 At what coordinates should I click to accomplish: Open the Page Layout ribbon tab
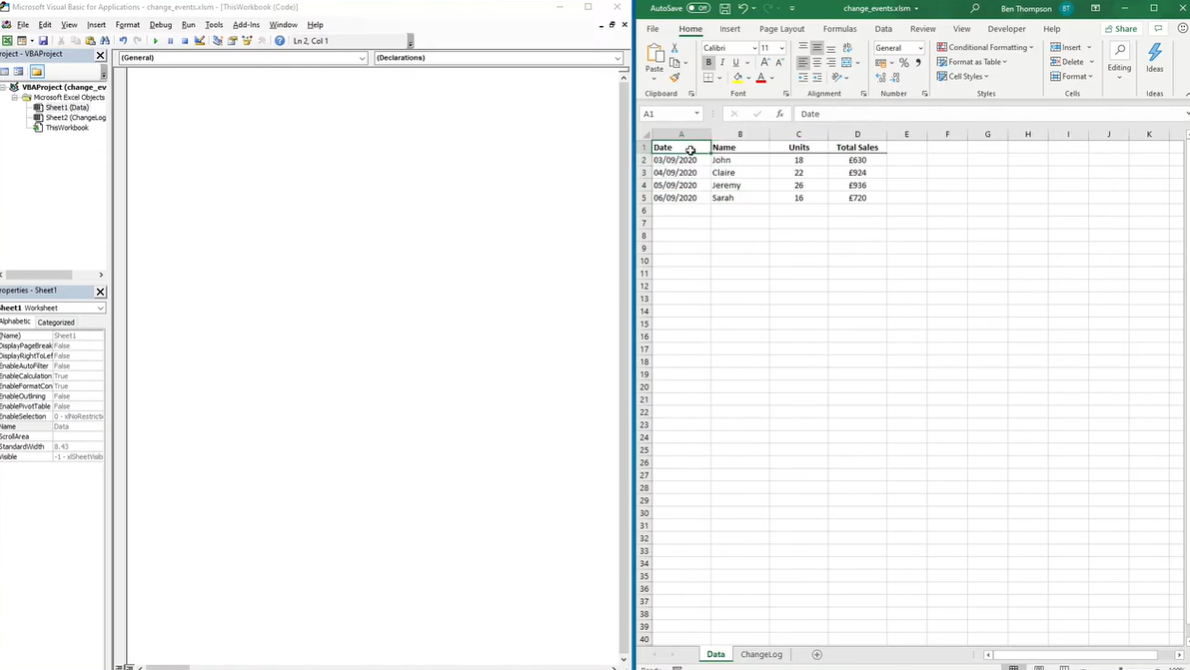[x=782, y=29]
